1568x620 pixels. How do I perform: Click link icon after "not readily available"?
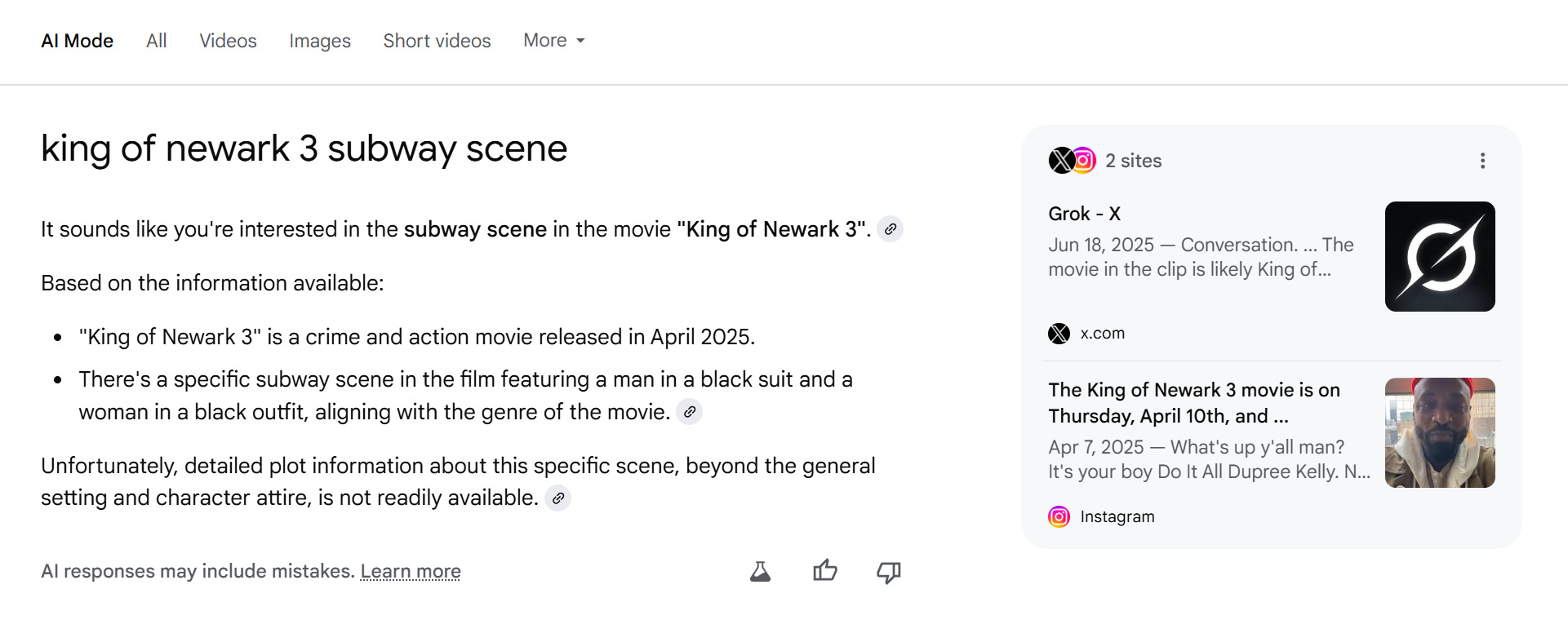point(557,498)
